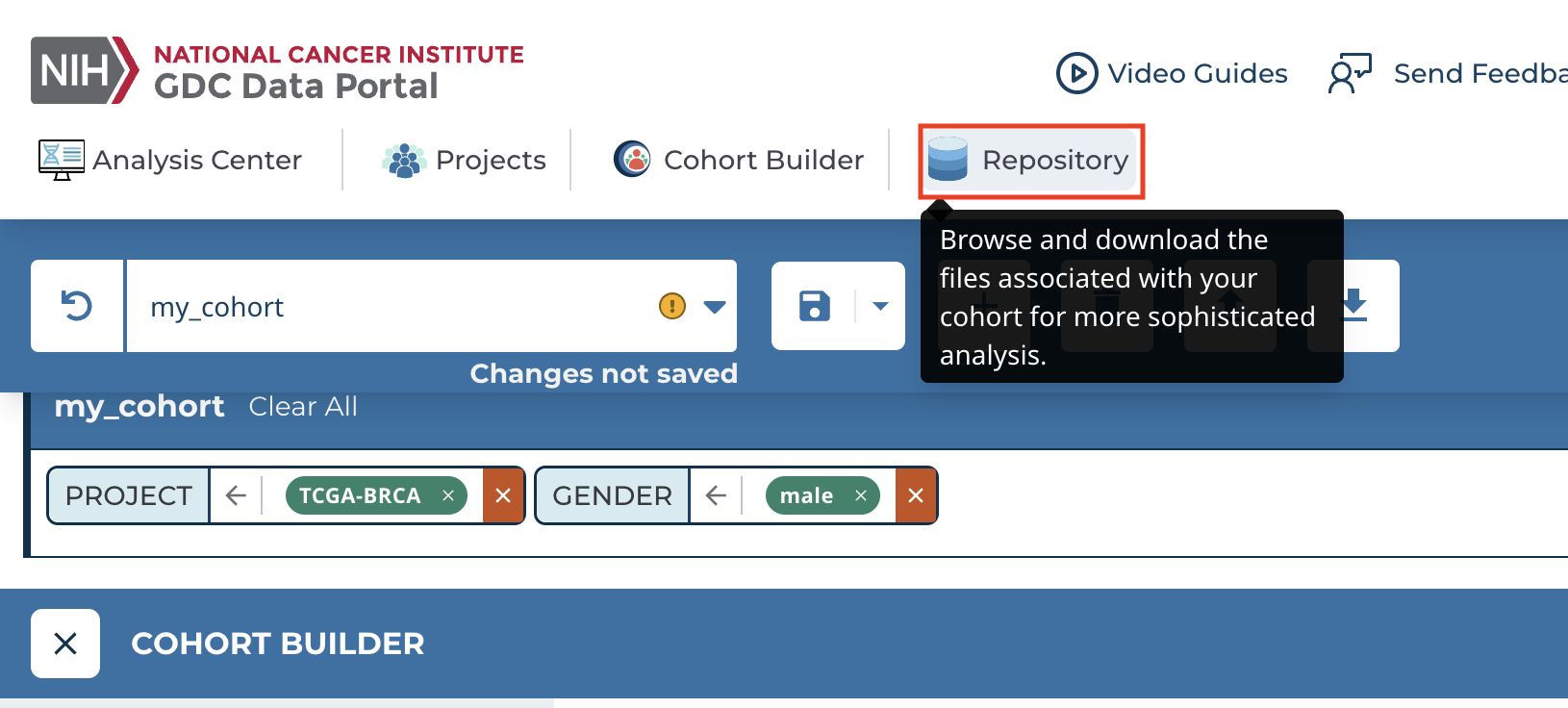Viewport: 1568px width, 708px height.
Task: Open the Analysis Center tab
Action: pos(170,160)
